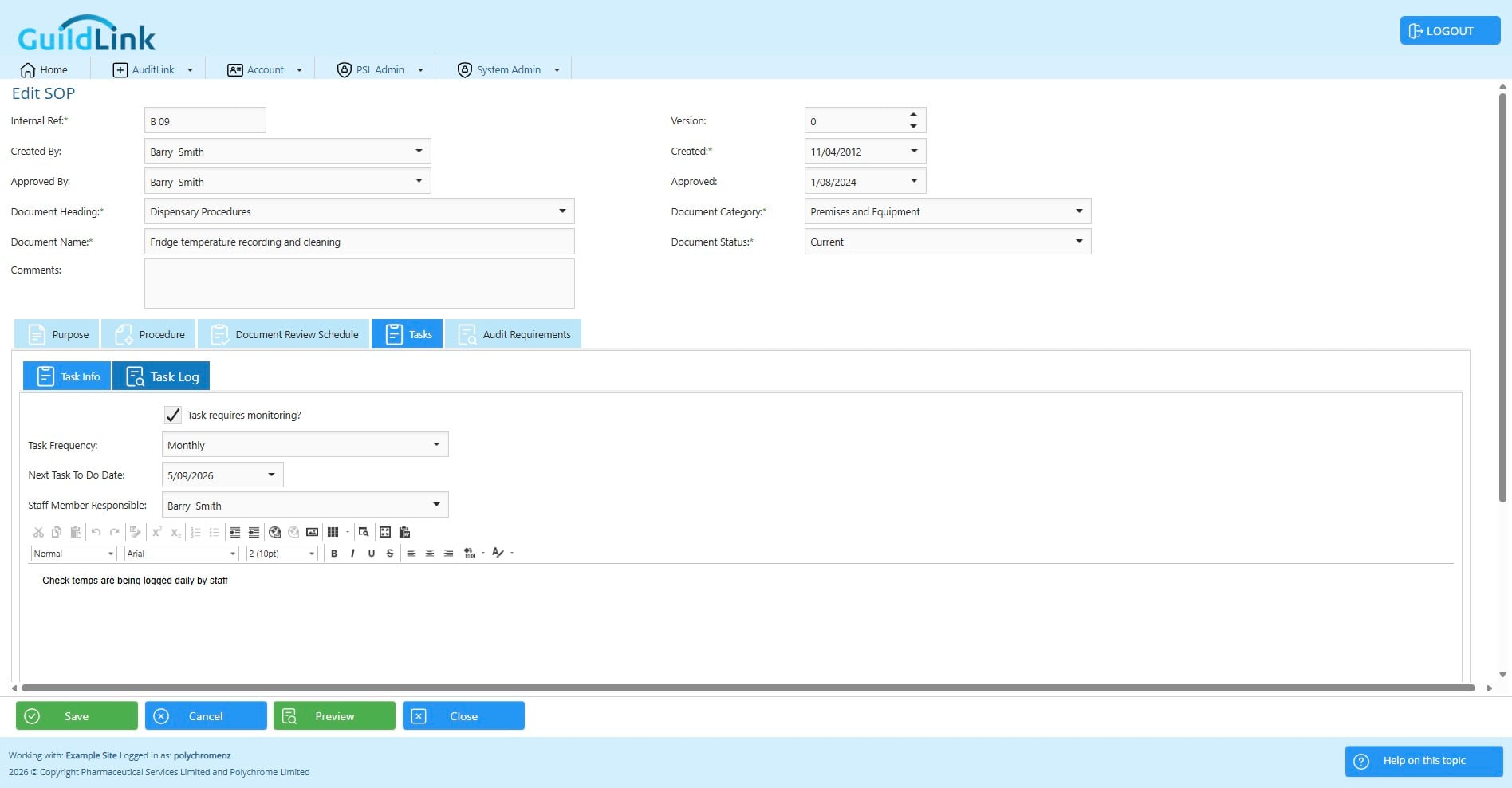Screen dimensions: 1512x788
Task: Open the Next Task To Do Date picker
Action: (x=271, y=475)
